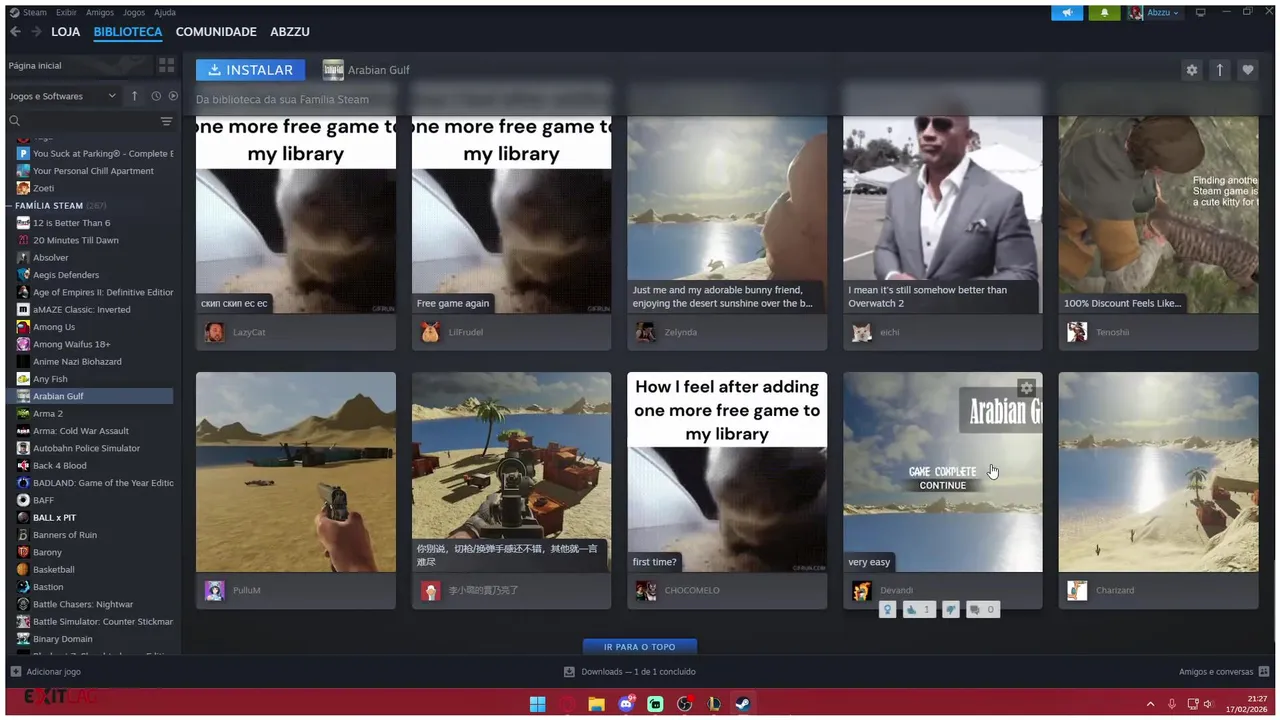The width and height of the screenshot is (1280, 720).
Task: Click the sort arrow beside Jogos e Softwares
Action: click(135, 96)
